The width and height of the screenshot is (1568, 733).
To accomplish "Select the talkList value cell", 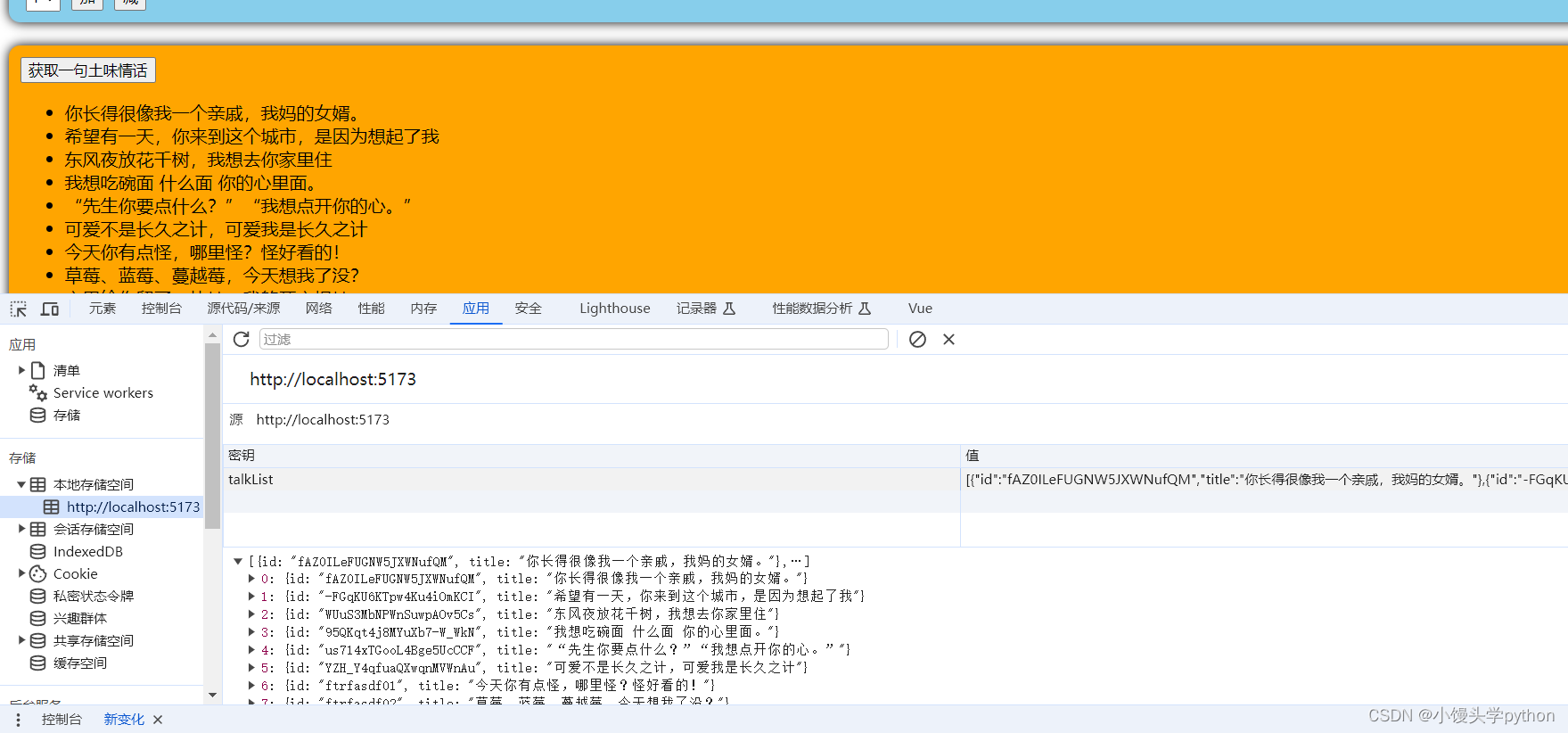I will (1264, 480).
